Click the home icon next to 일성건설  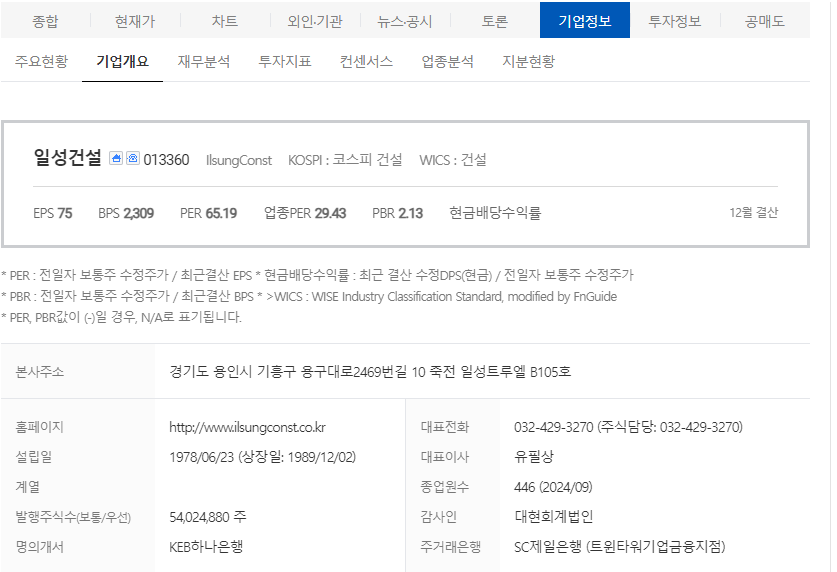point(116,158)
